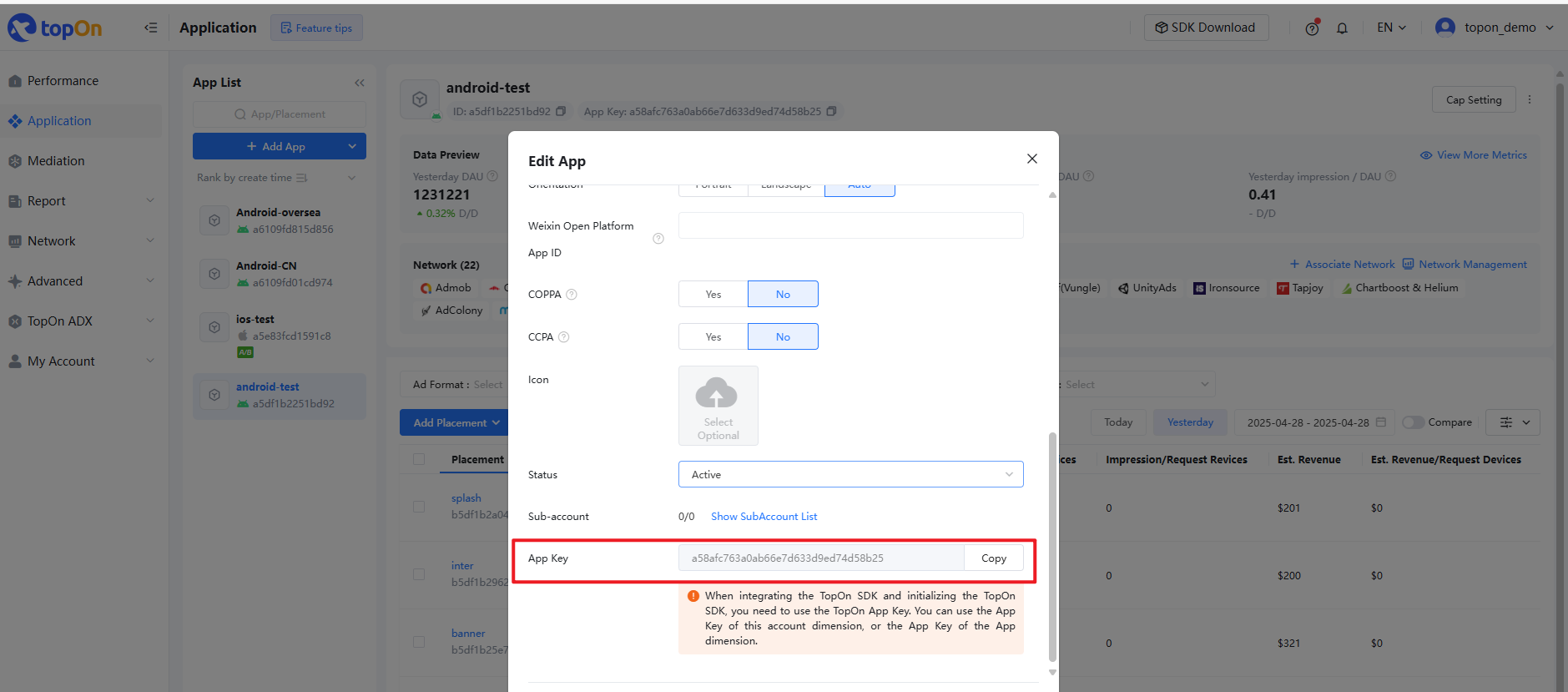This screenshot has height=692, width=1568.
Task: Expand the EN language dropdown
Action: (1391, 28)
